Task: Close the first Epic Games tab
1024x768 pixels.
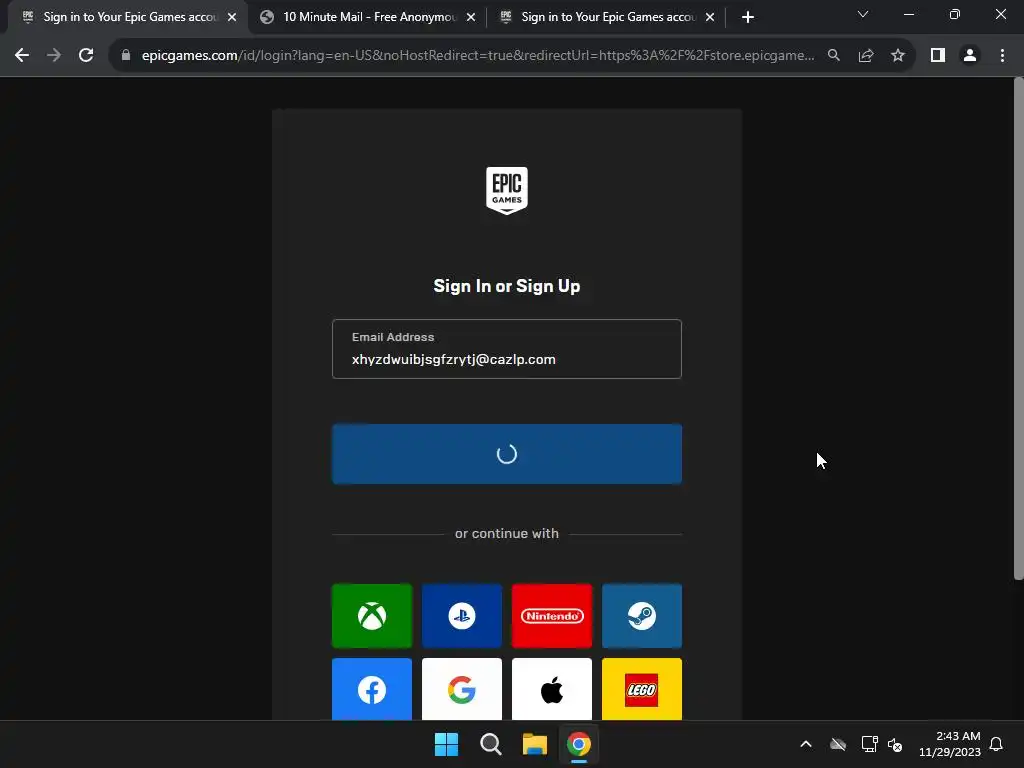Action: click(x=232, y=17)
